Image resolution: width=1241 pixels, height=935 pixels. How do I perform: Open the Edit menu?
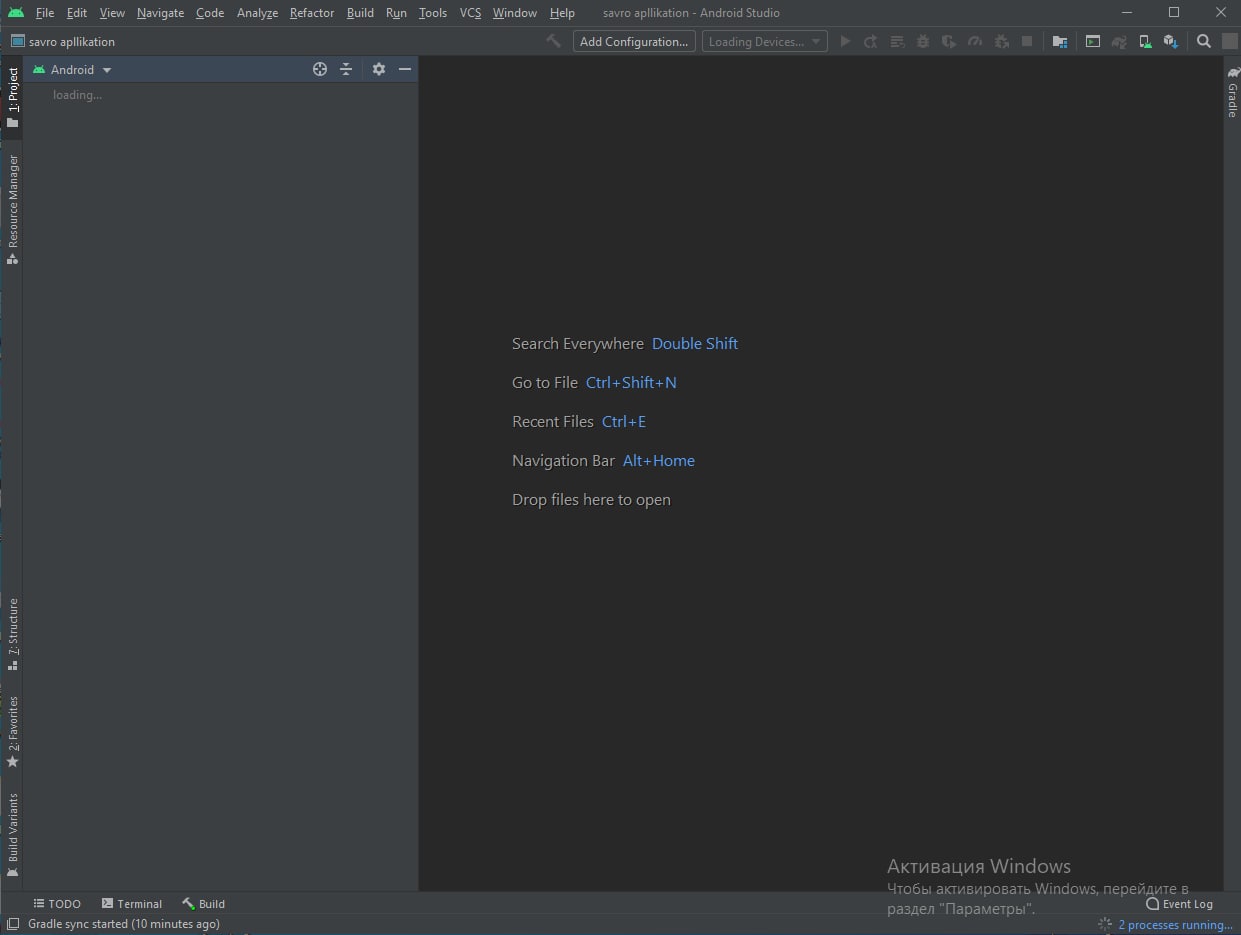click(77, 13)
